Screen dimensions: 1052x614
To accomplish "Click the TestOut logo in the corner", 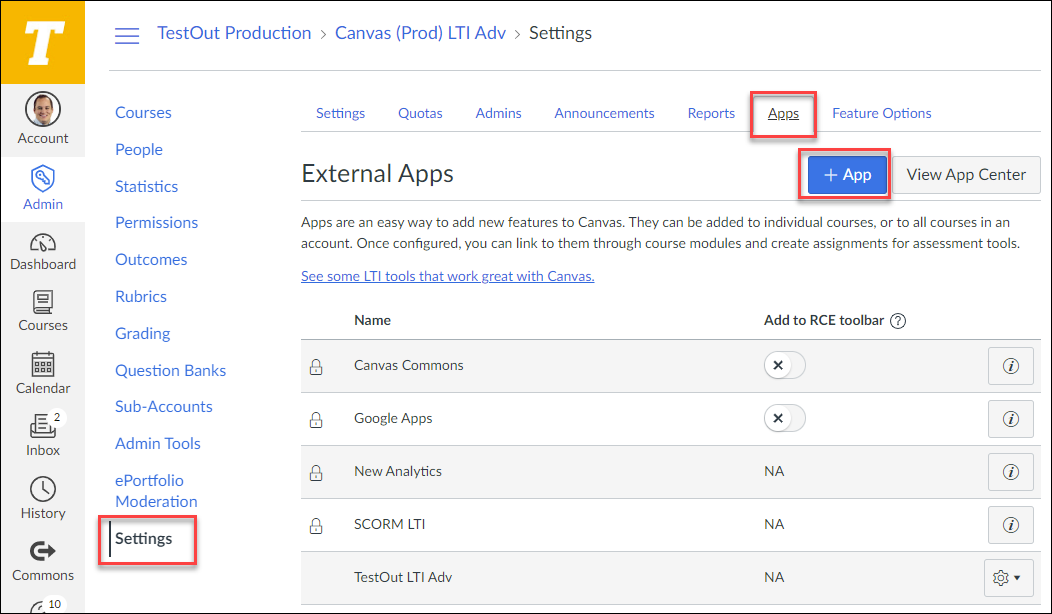I will (x=43, y=42).
